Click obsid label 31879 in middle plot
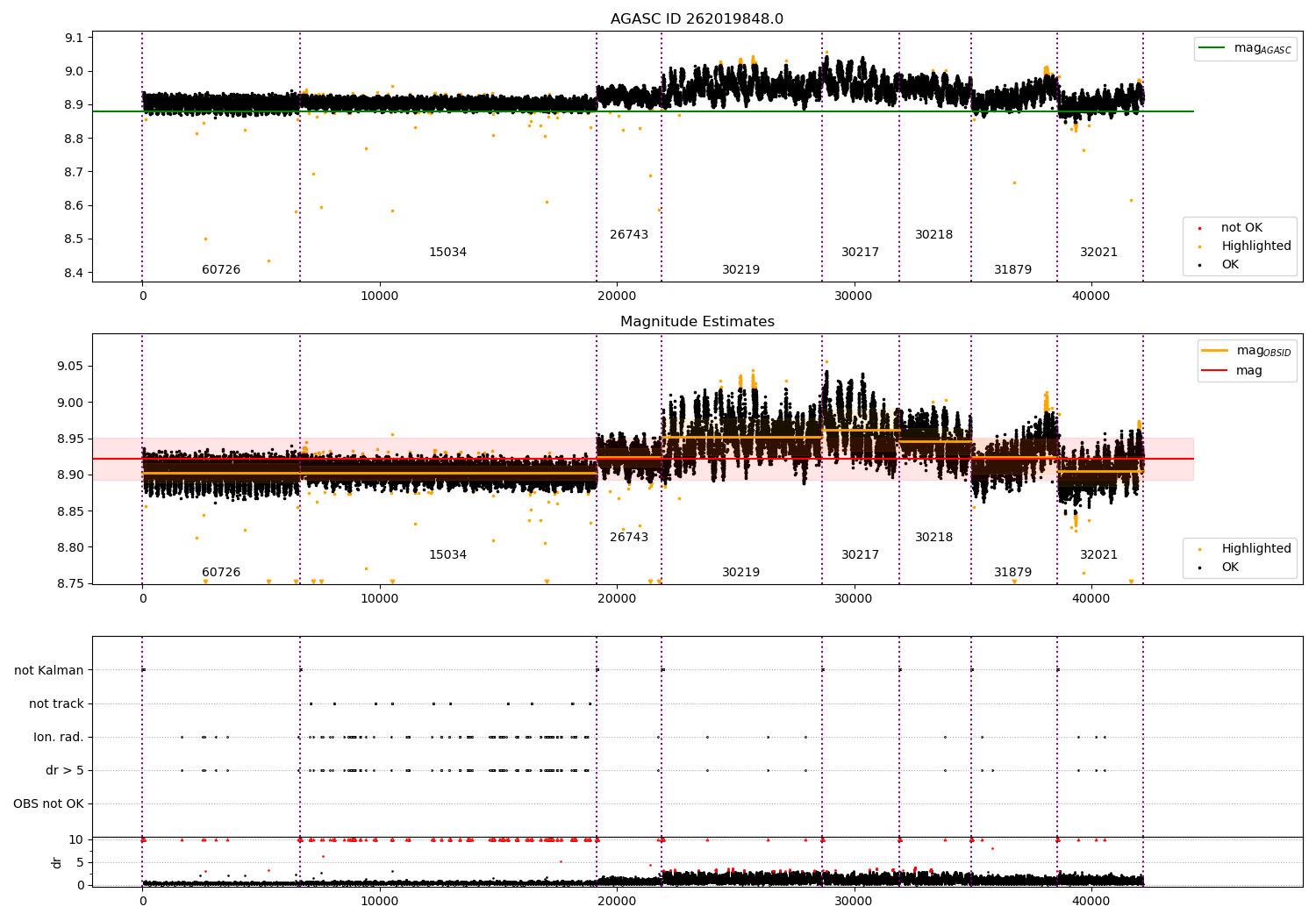This screenshot has height=921, width=1316. pyautogui.click(x=1013, y=573)
